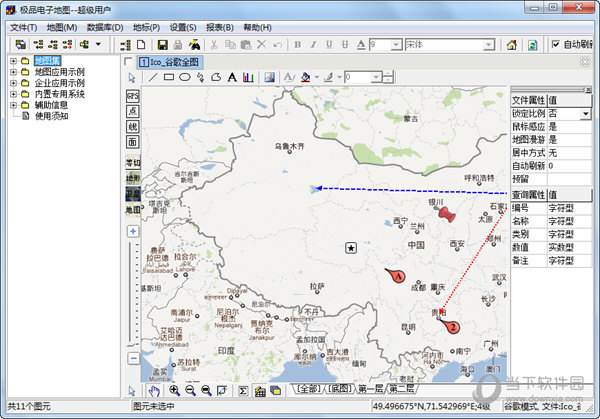Switch to the [底图] layer tab
The width and height of the screenshot is (600, 419).
(340, 389)
